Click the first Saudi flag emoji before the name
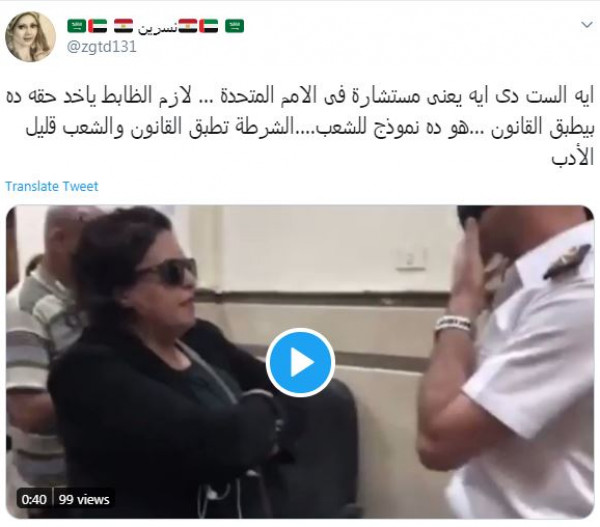 coord(77,26)
